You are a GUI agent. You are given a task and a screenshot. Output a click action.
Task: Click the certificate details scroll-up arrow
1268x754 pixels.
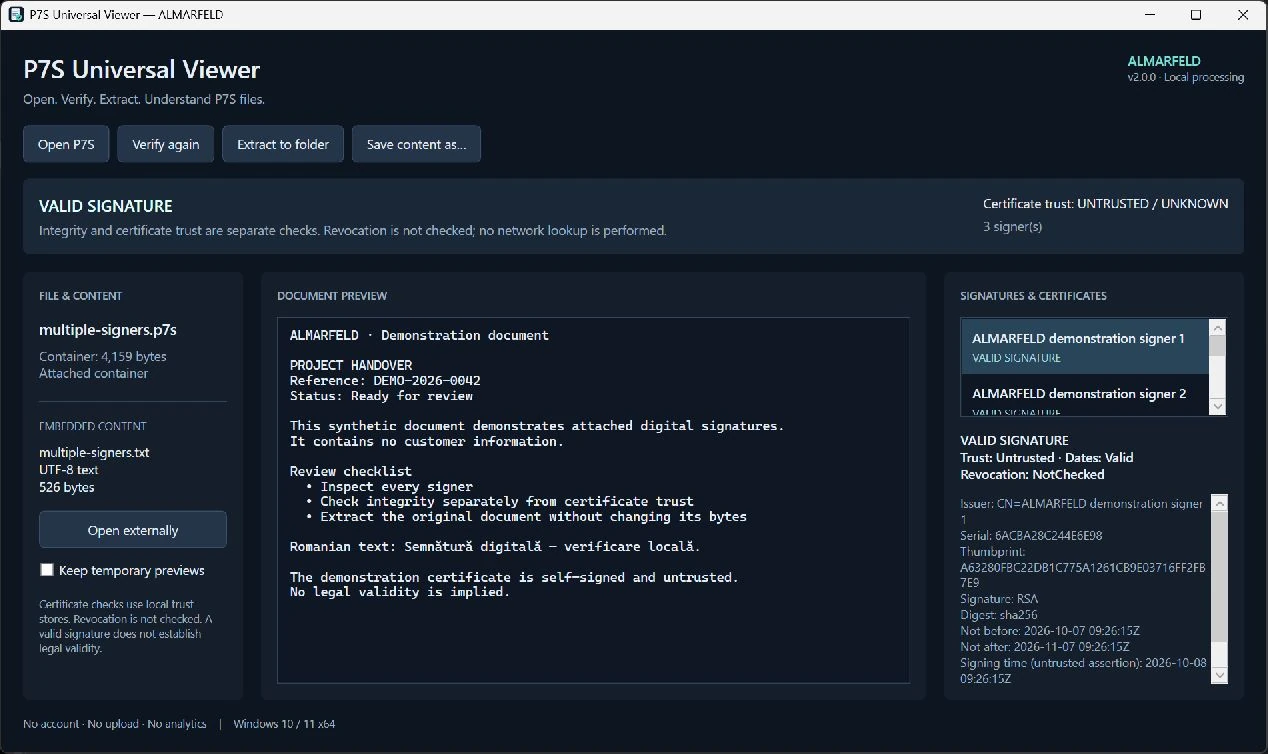tap(1219, 502)
